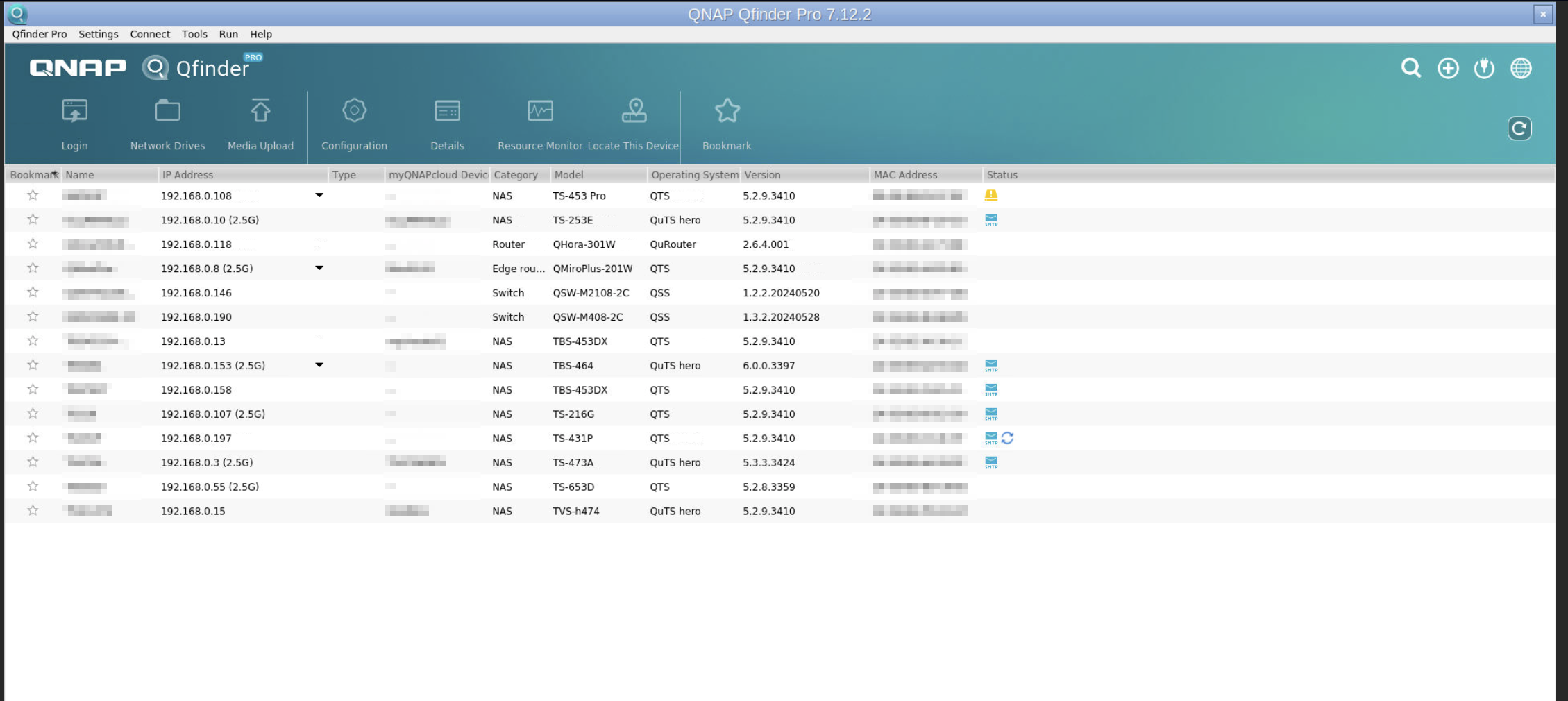Toggle bookmark star for TVS-h474

pos(33,510)
